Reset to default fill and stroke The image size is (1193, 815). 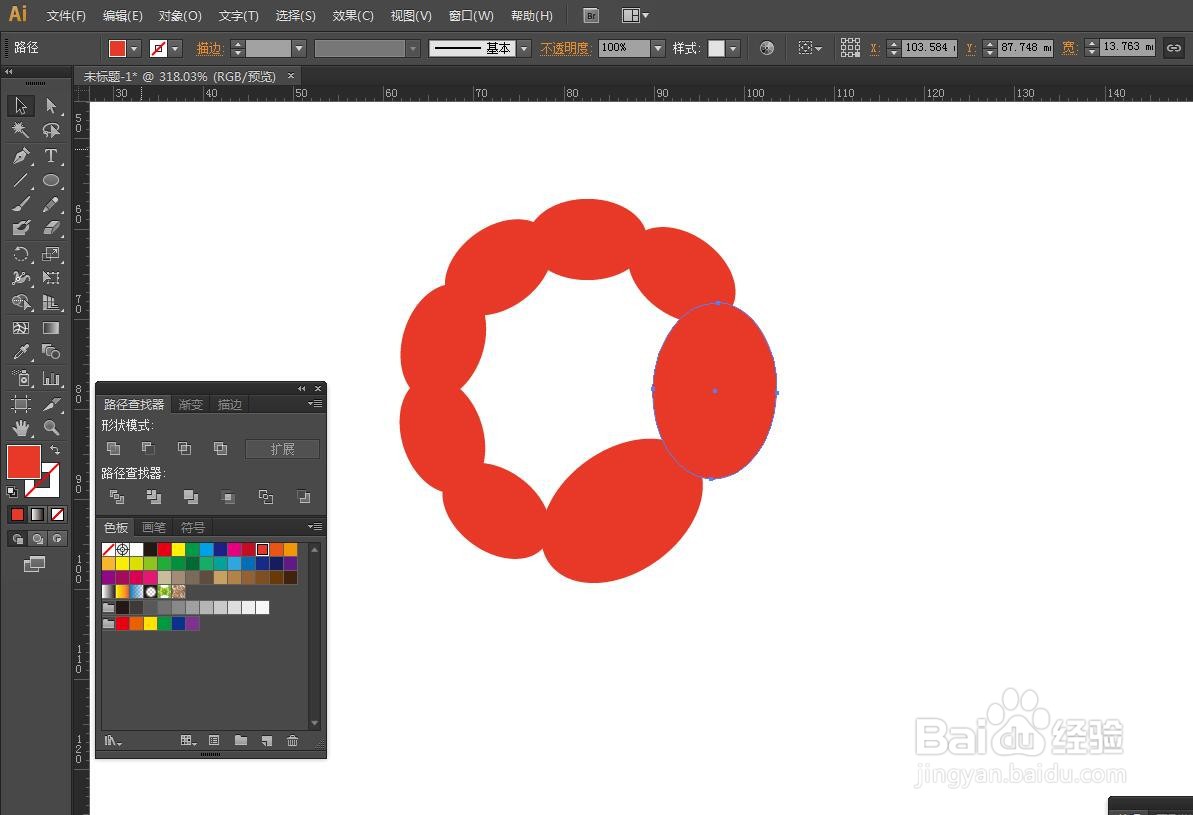point(11,492)
